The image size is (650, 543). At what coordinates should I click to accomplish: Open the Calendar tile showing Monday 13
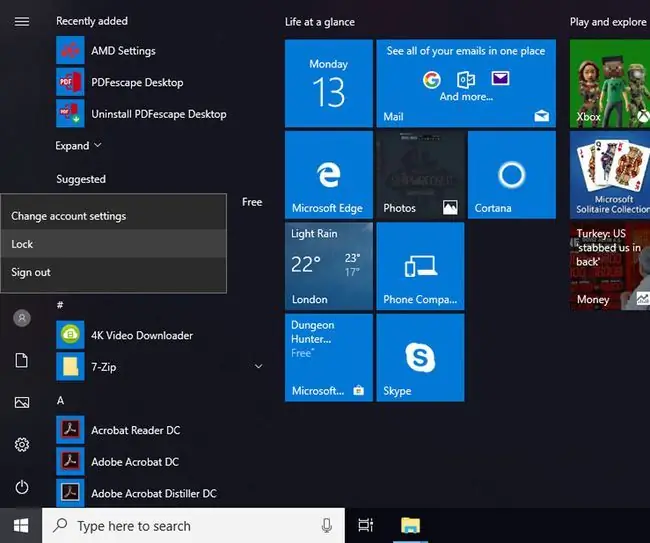tap(329, 83)
